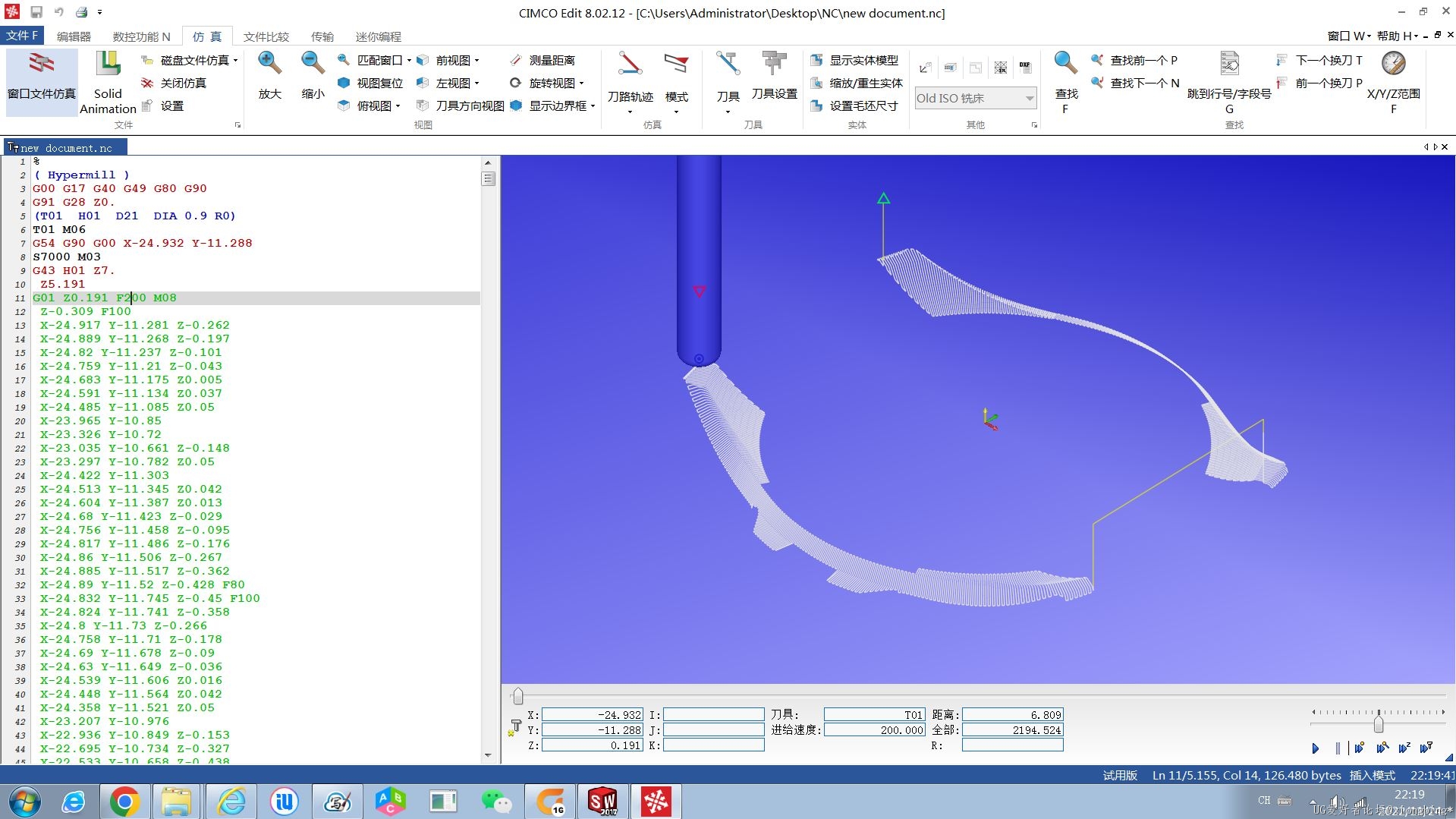Open the 文件 F file menu
This screenshot has width=1456, height=819.
click(22, 36)
